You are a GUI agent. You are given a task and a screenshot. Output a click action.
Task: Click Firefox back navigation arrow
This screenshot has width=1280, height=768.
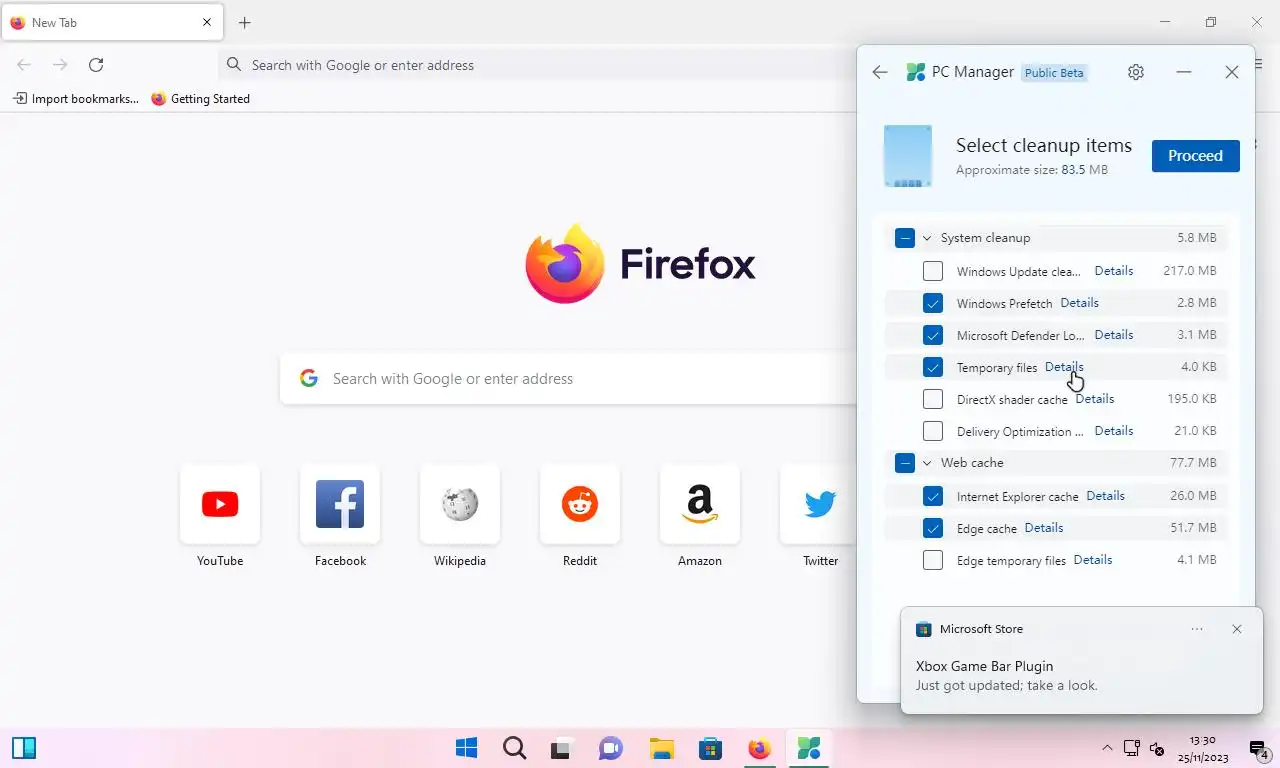click(24, 65)
